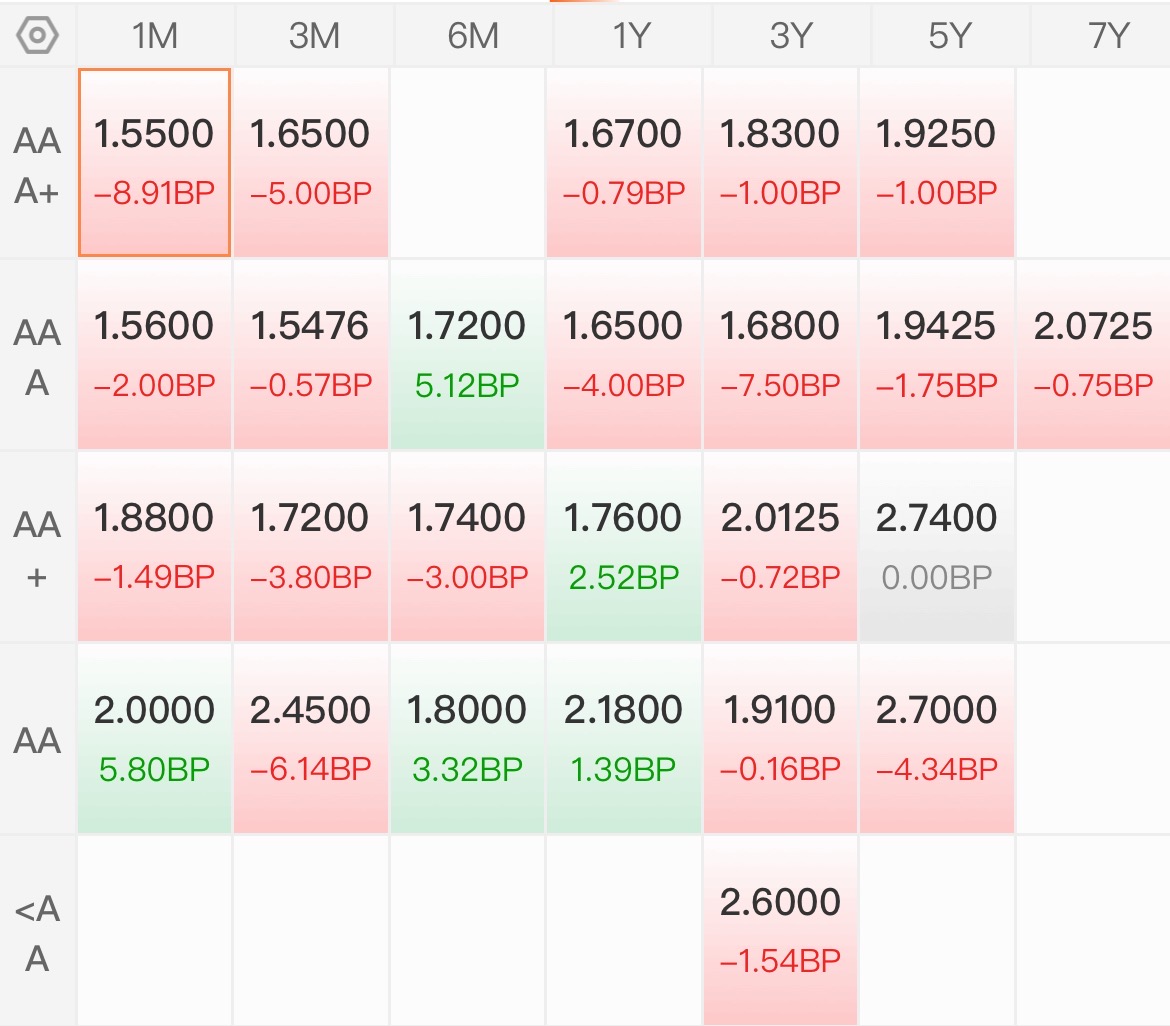Open the <AA 3Y cell 2.6000
The width and height of the screenshot is (1170, 1026).
click(x=780, y=930)
